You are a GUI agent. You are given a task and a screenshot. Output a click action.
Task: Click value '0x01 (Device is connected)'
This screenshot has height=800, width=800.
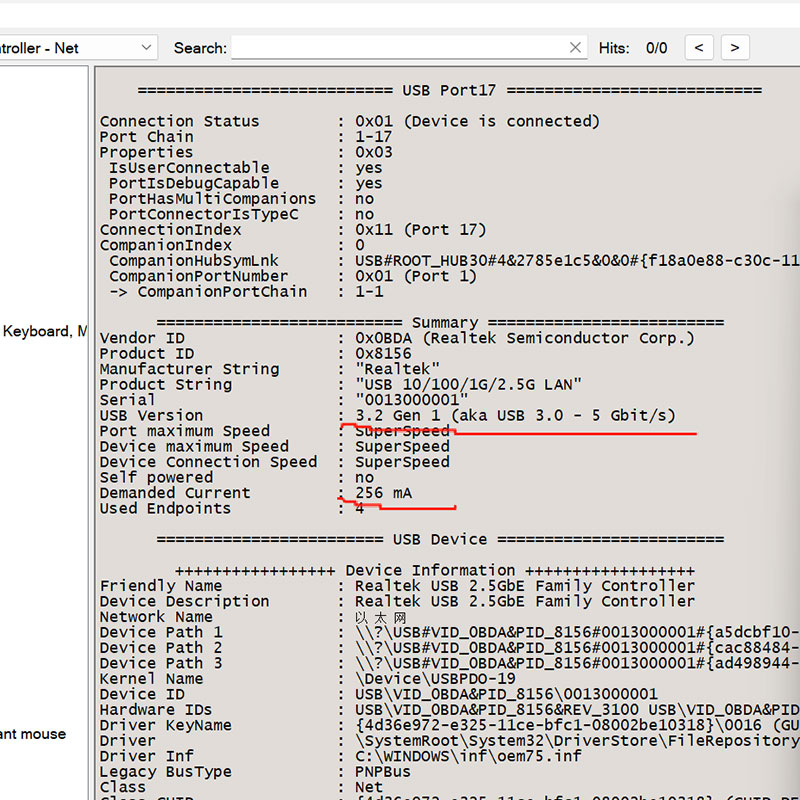478,121
